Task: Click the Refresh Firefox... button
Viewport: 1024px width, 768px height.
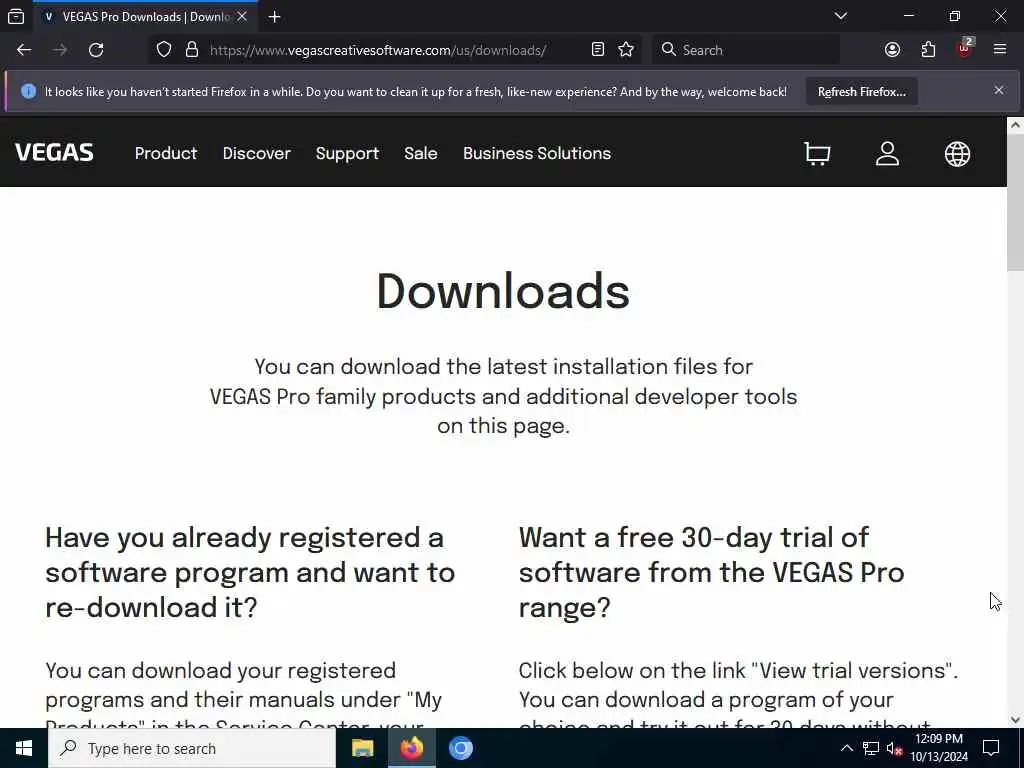Action: (861, 92)
